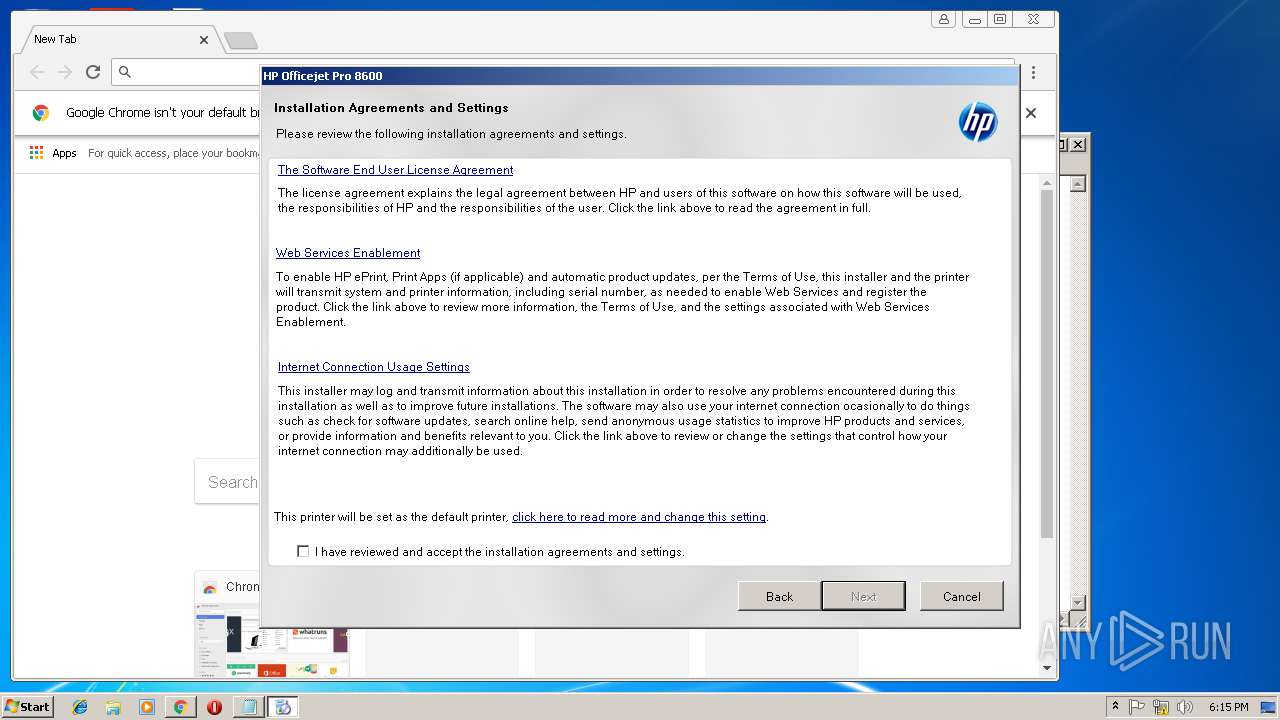Viewport: 1280px width, 720px height.
Task: Go forward in Chrome history
Action: pyautogui.click(x=65, y=72)
